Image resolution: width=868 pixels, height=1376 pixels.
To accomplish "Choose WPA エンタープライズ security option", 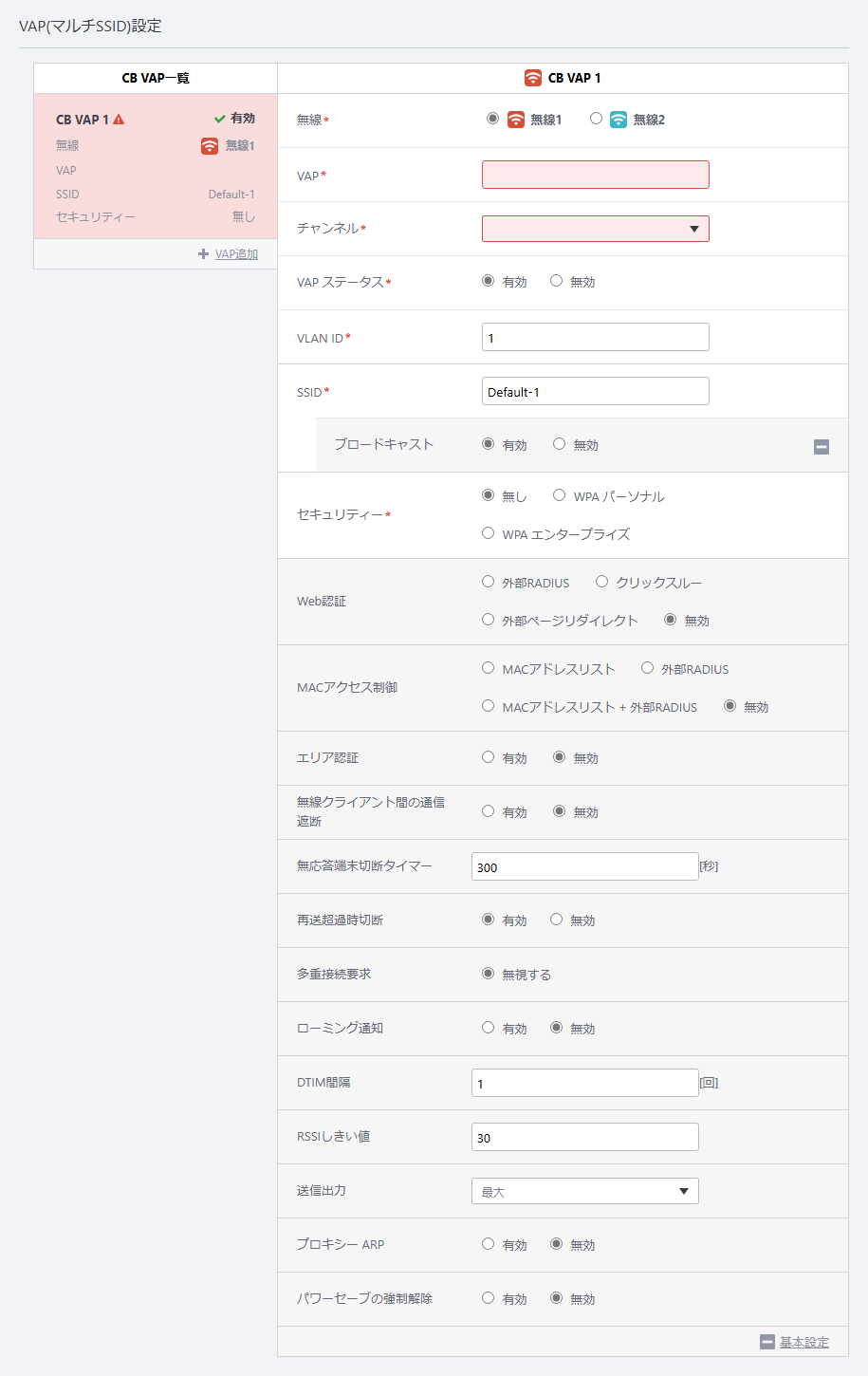I will click(488, 533).
